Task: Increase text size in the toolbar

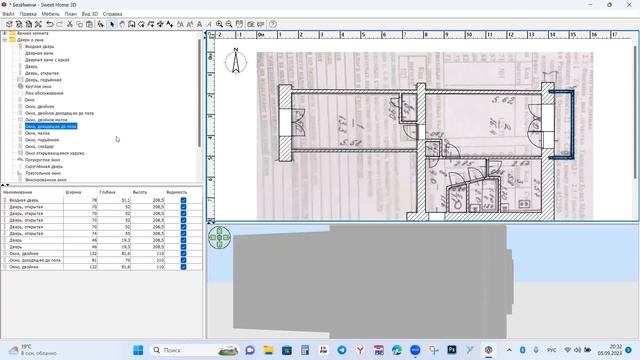Action: pos(180,24)
